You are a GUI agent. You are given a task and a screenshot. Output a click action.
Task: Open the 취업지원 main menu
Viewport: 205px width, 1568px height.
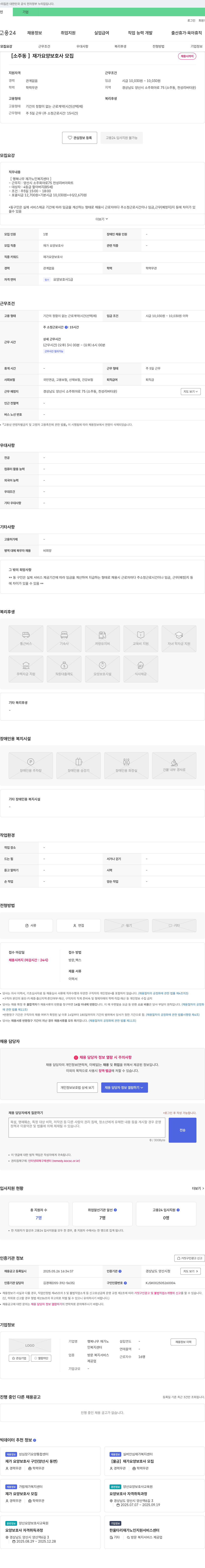click(x=68, y=33)
